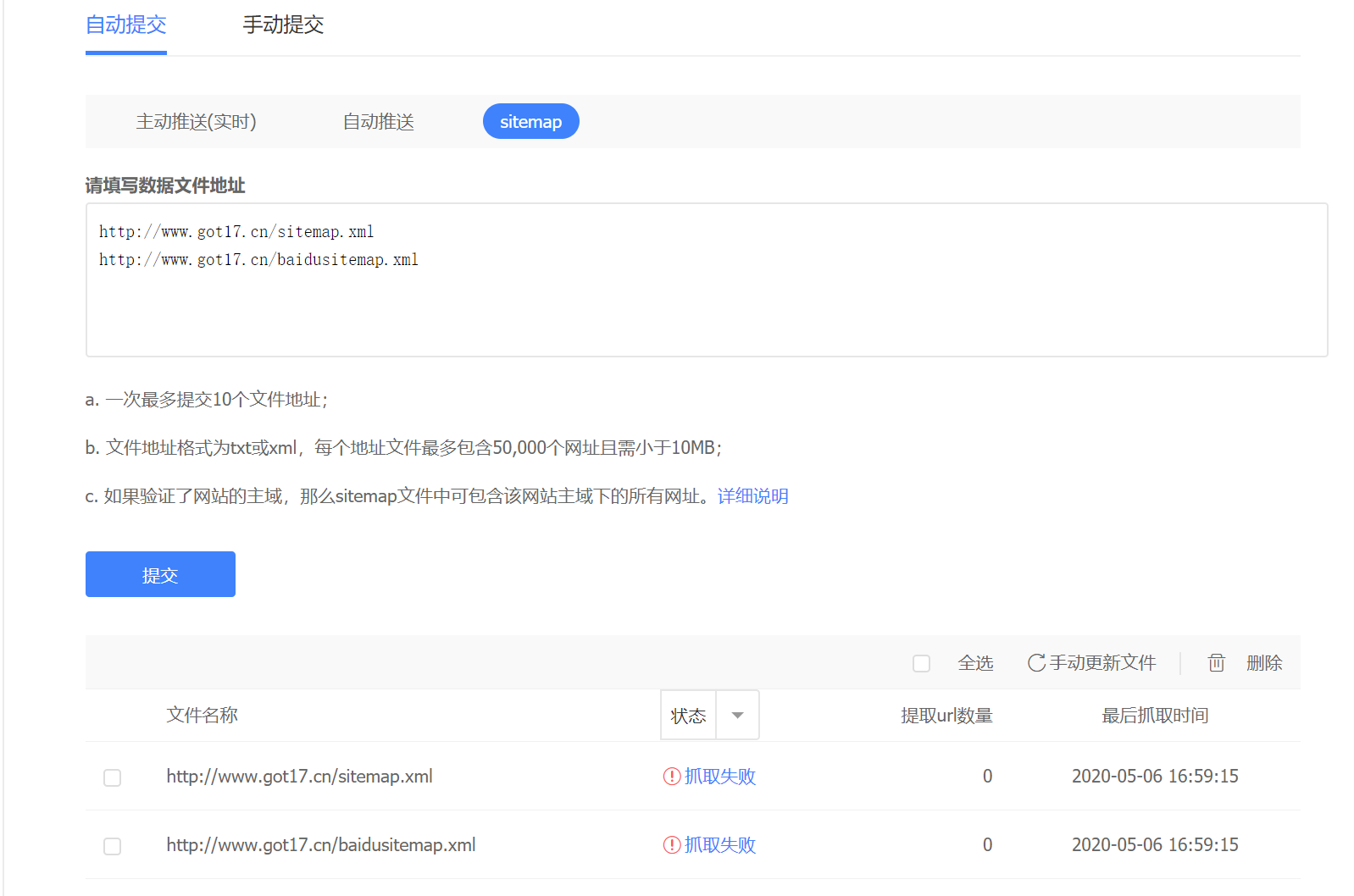Click the red warning icon for sitemap.xml

pyautogui.click(x=672, y=777)
